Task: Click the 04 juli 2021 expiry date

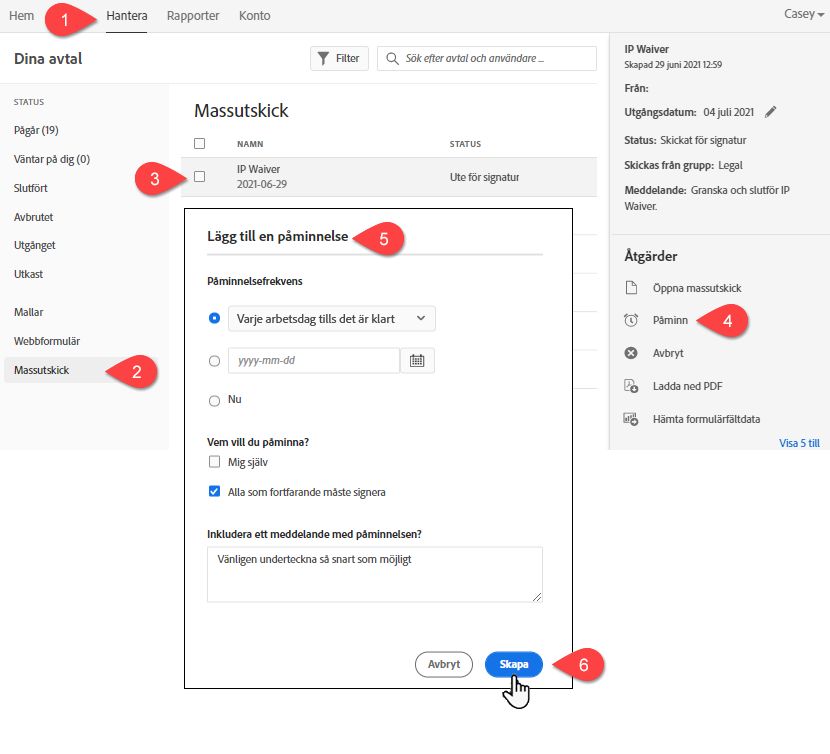Action: click(x=728, y=112)
